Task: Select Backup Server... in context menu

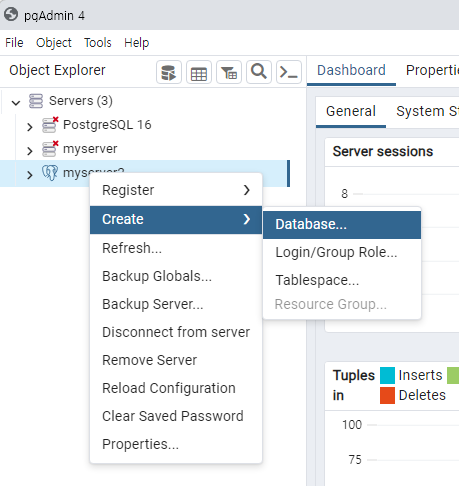Action: [176, 304]
